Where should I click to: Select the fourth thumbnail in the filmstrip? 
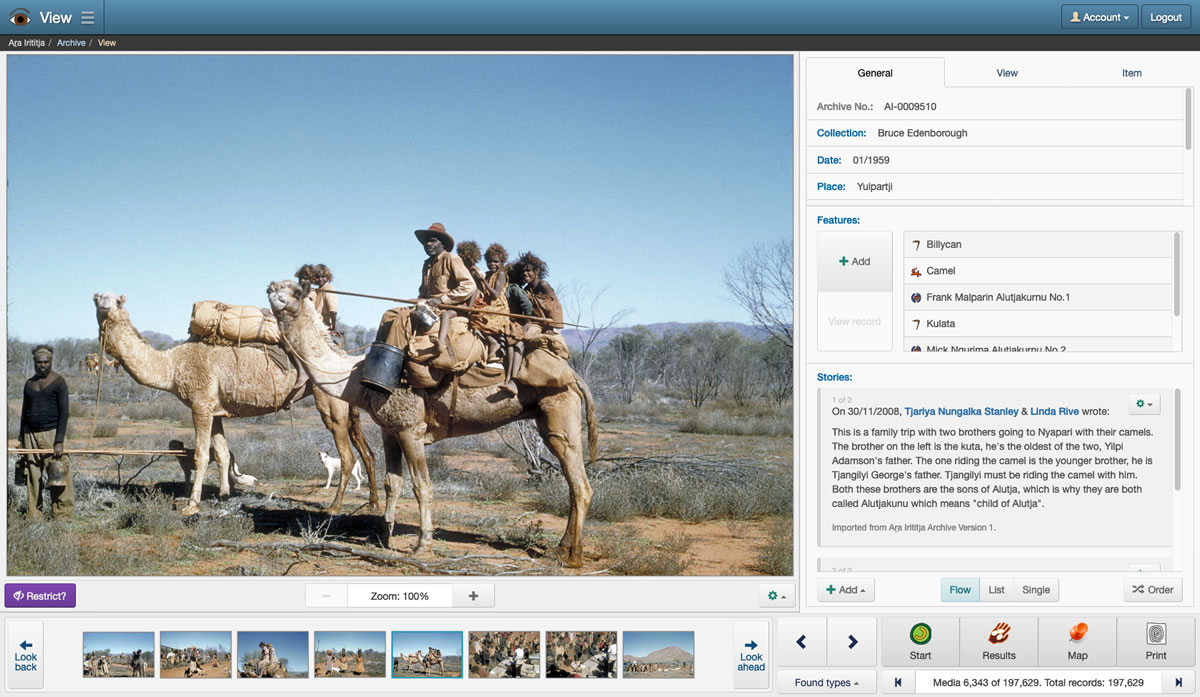pyautogui.click(x=350, y=655)
